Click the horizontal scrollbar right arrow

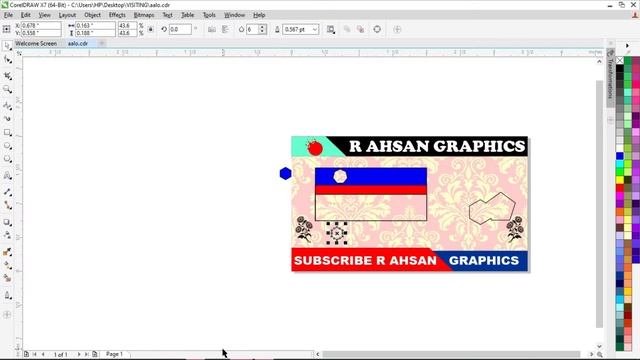pyautogui.click(x=591, y=354)
